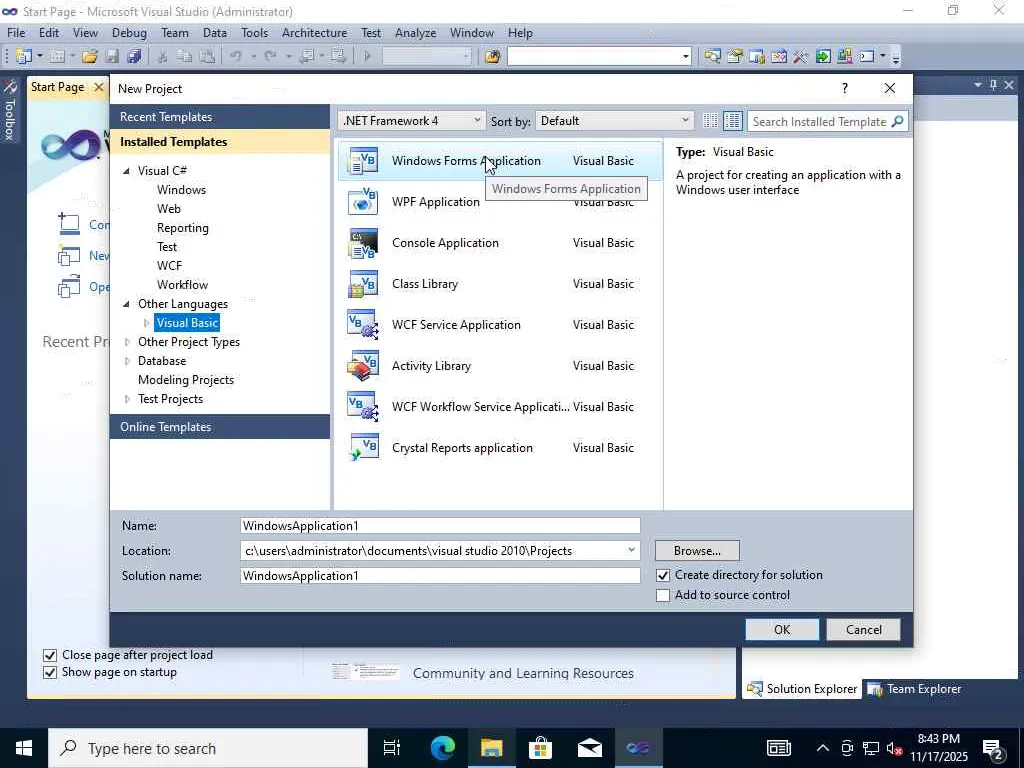Switch template list to medium icons view
The height and width of the screenshot is (768, 1024).
733,121
